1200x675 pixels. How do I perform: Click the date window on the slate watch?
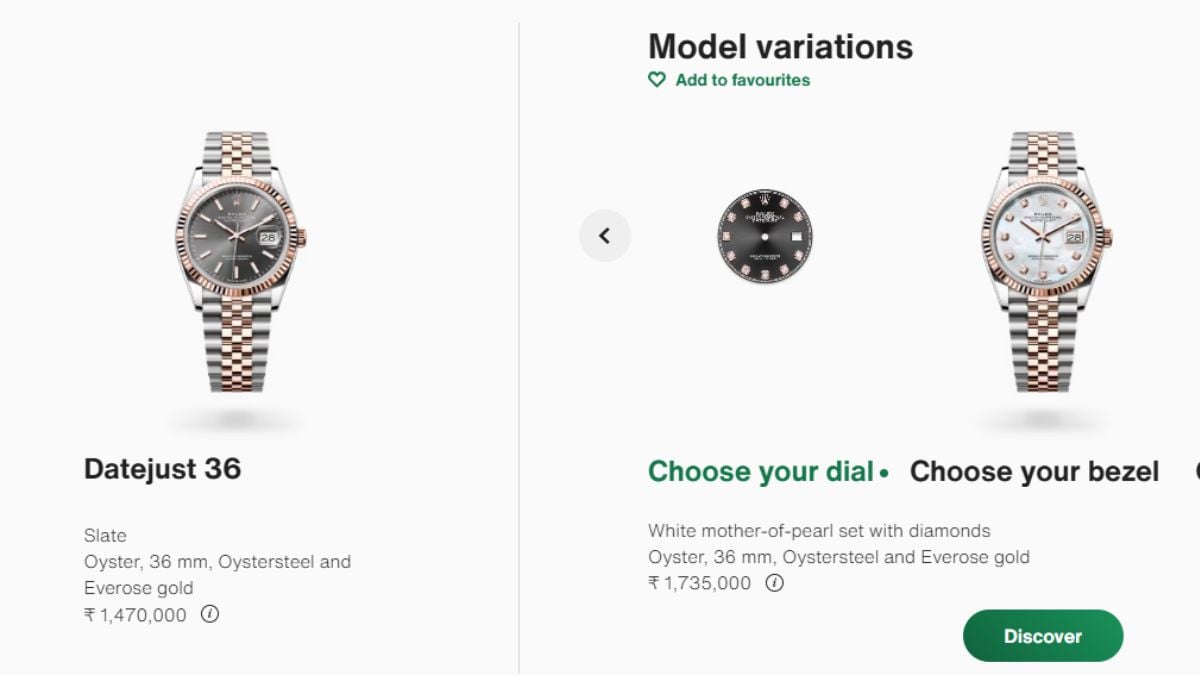[x=267, y=238]
